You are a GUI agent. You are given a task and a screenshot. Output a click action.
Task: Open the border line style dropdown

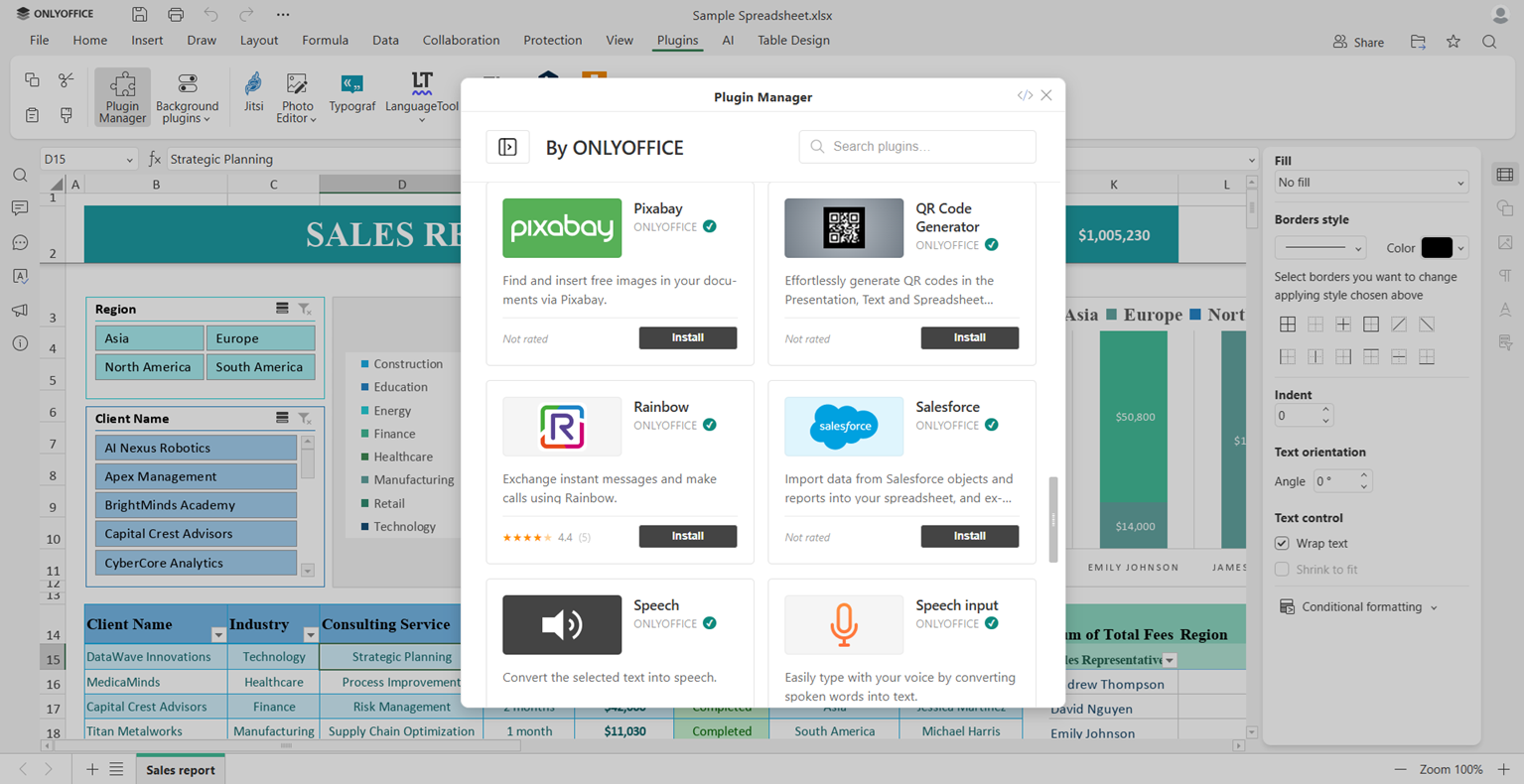pos(1320,248)
